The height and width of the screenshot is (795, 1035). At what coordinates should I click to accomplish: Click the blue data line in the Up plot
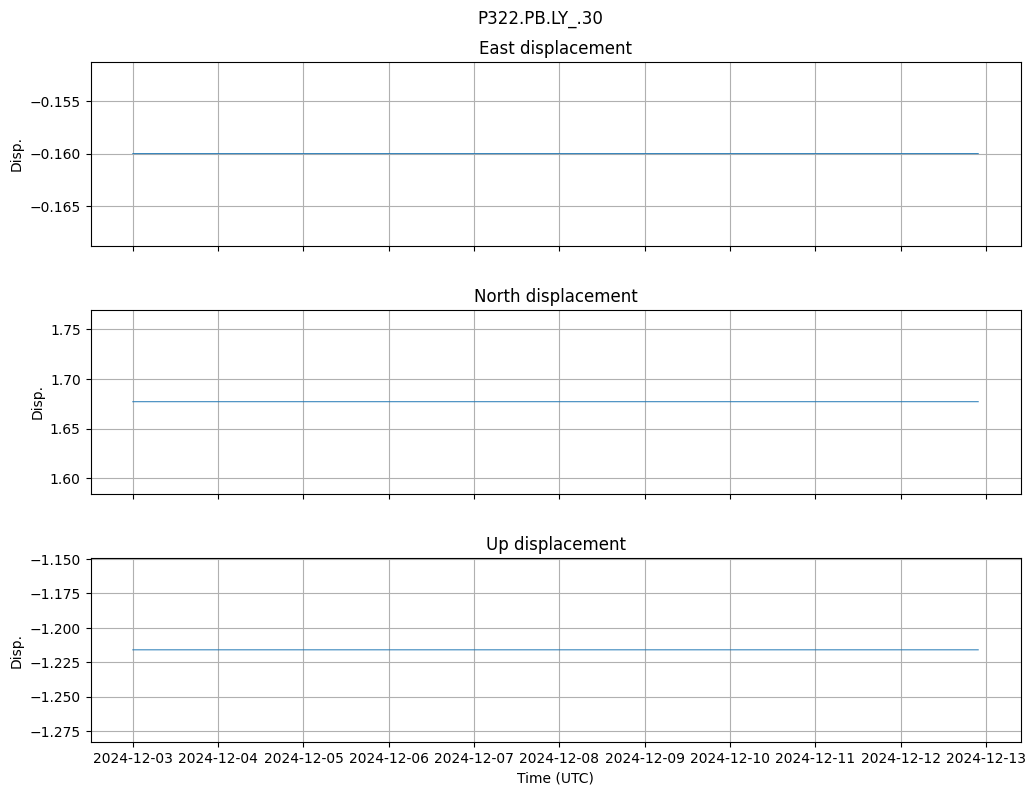[555, 650]
